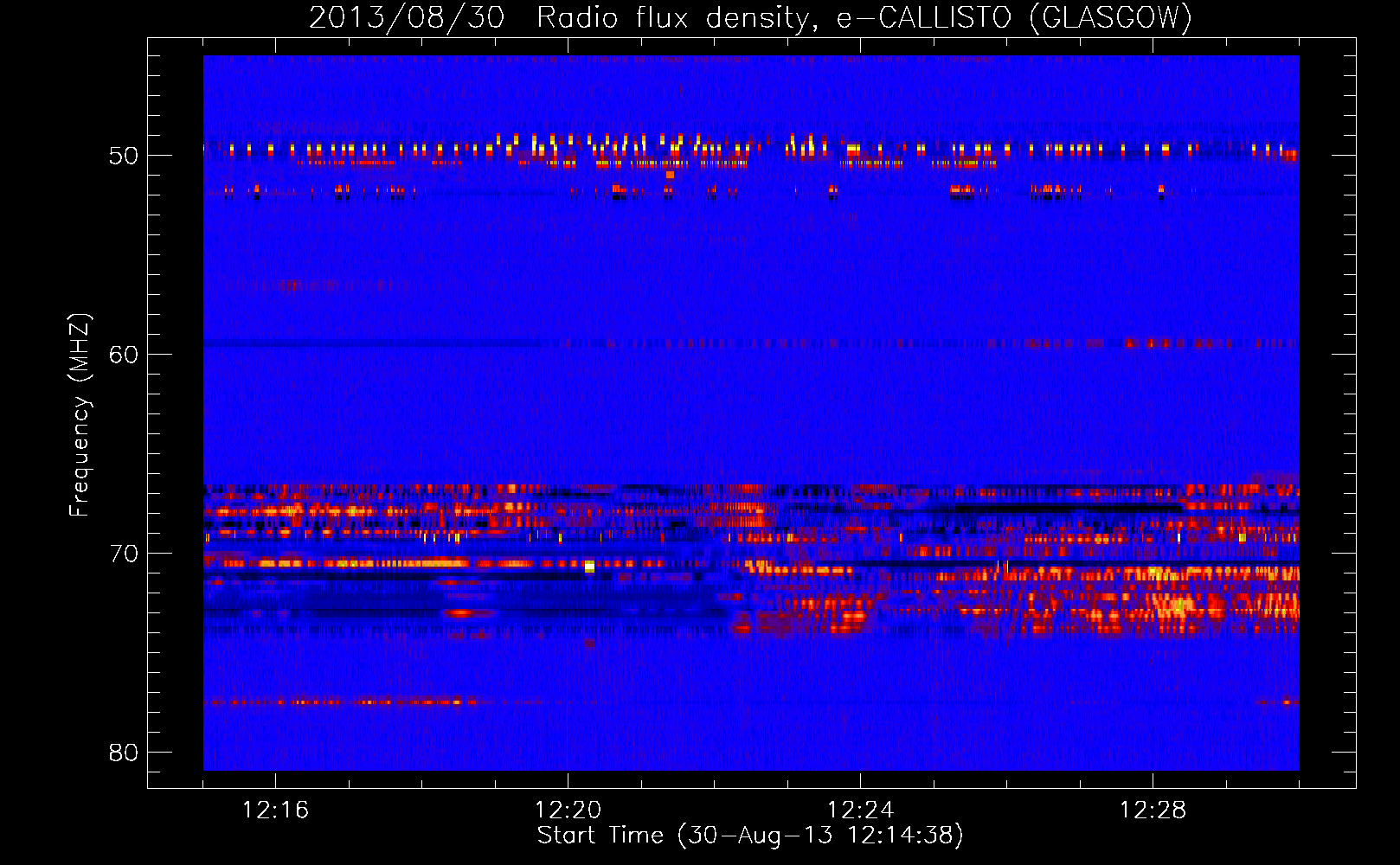
Task: Click the 12:28 time tick label
Action: (1153, 811)
